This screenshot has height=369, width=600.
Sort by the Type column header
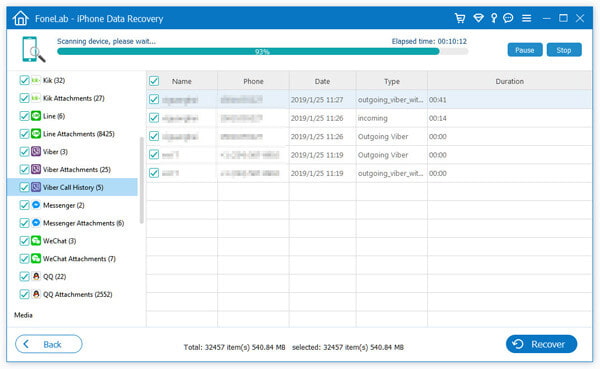(392, 81)
